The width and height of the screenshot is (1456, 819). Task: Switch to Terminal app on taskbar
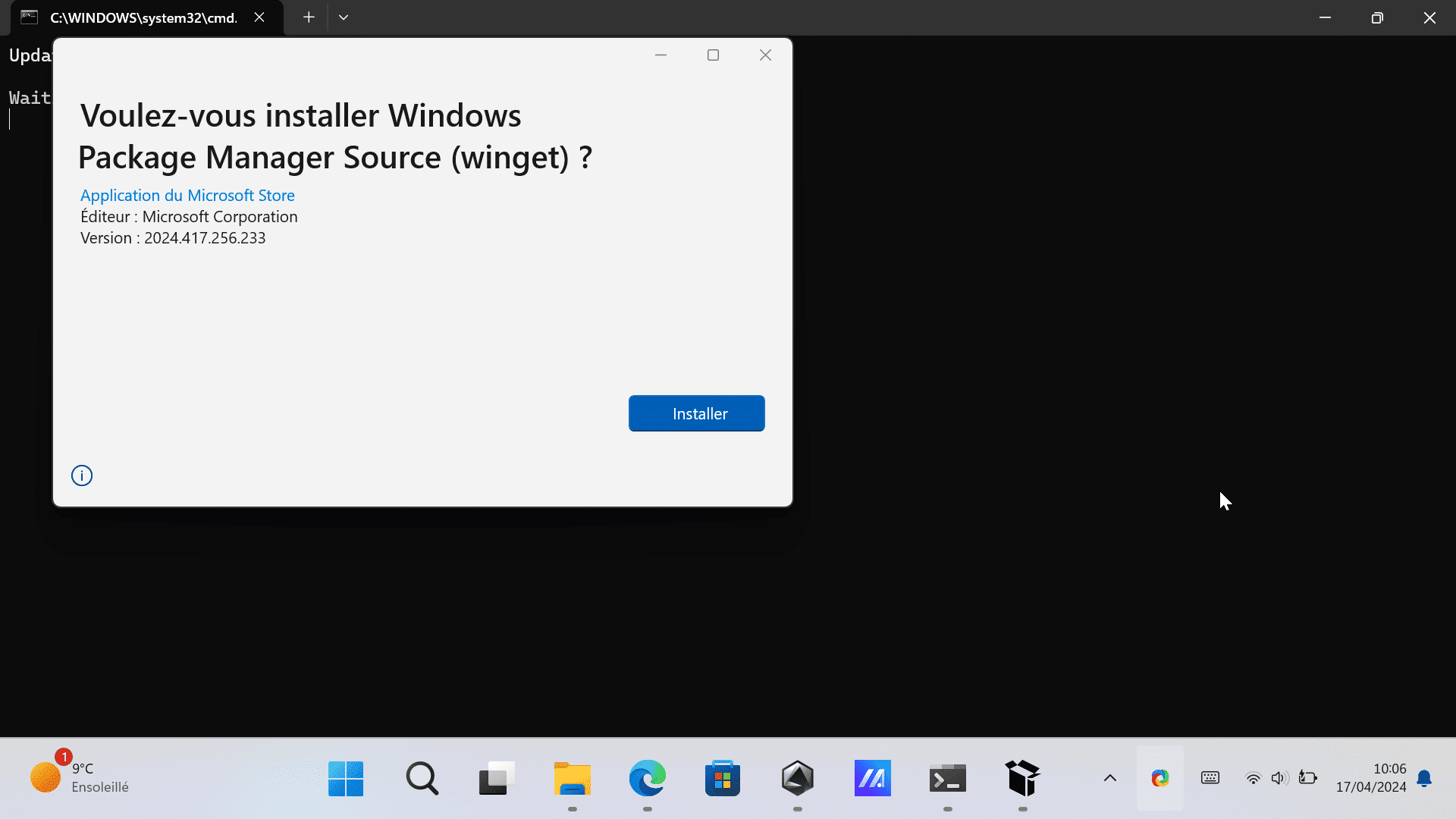click(x=948, y=778)
